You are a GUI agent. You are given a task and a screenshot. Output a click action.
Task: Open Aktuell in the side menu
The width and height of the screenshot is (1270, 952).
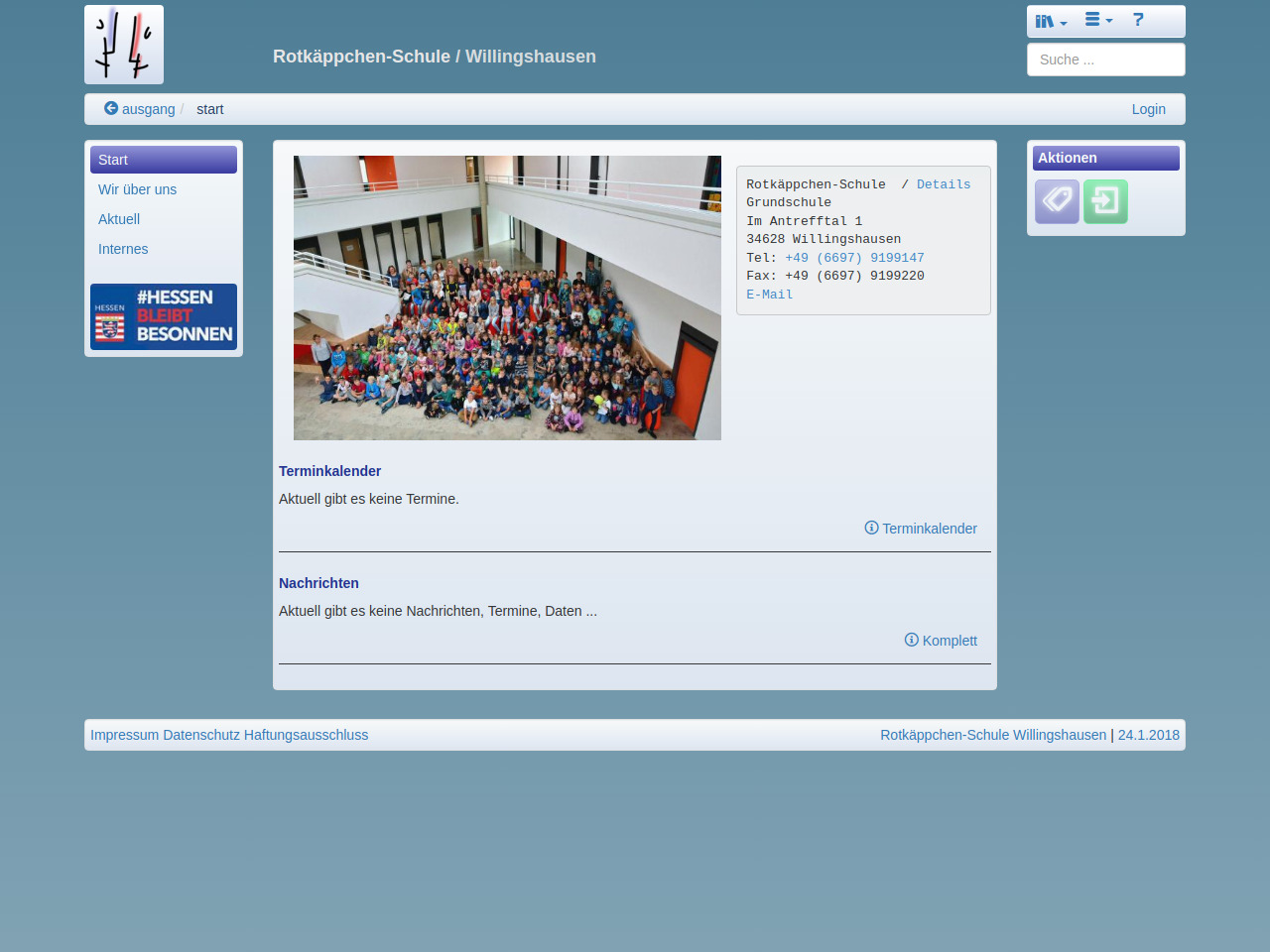119,219
